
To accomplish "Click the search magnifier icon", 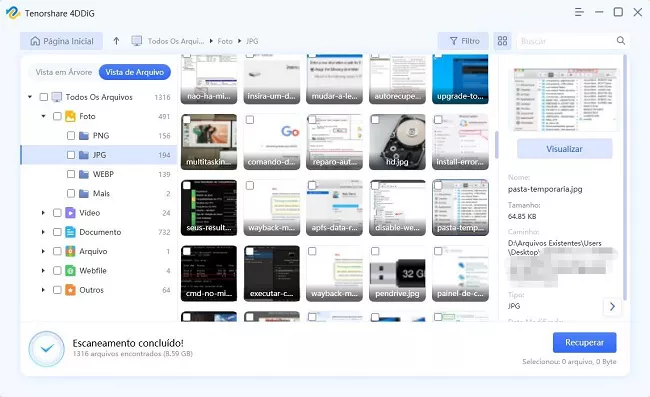I will (621, 41).
